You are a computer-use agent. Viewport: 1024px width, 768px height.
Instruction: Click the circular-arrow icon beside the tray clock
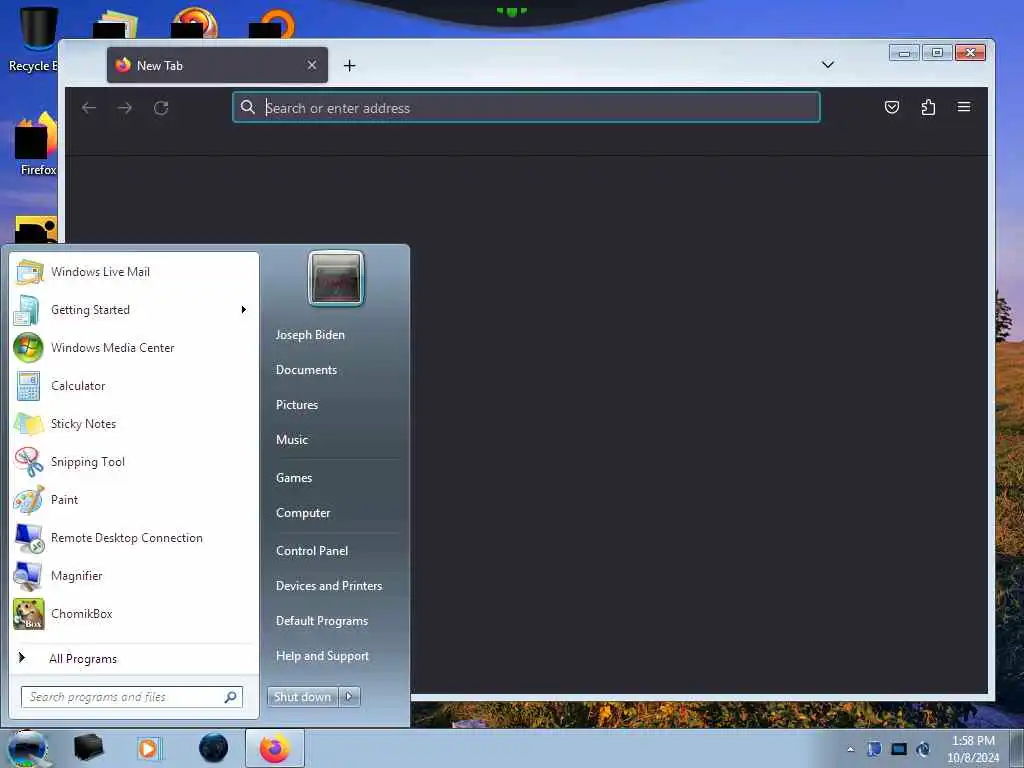(923, 749)
